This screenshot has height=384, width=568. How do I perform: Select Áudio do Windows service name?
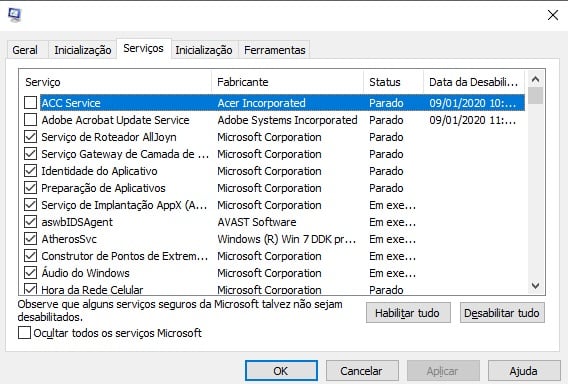coord(85,273)
